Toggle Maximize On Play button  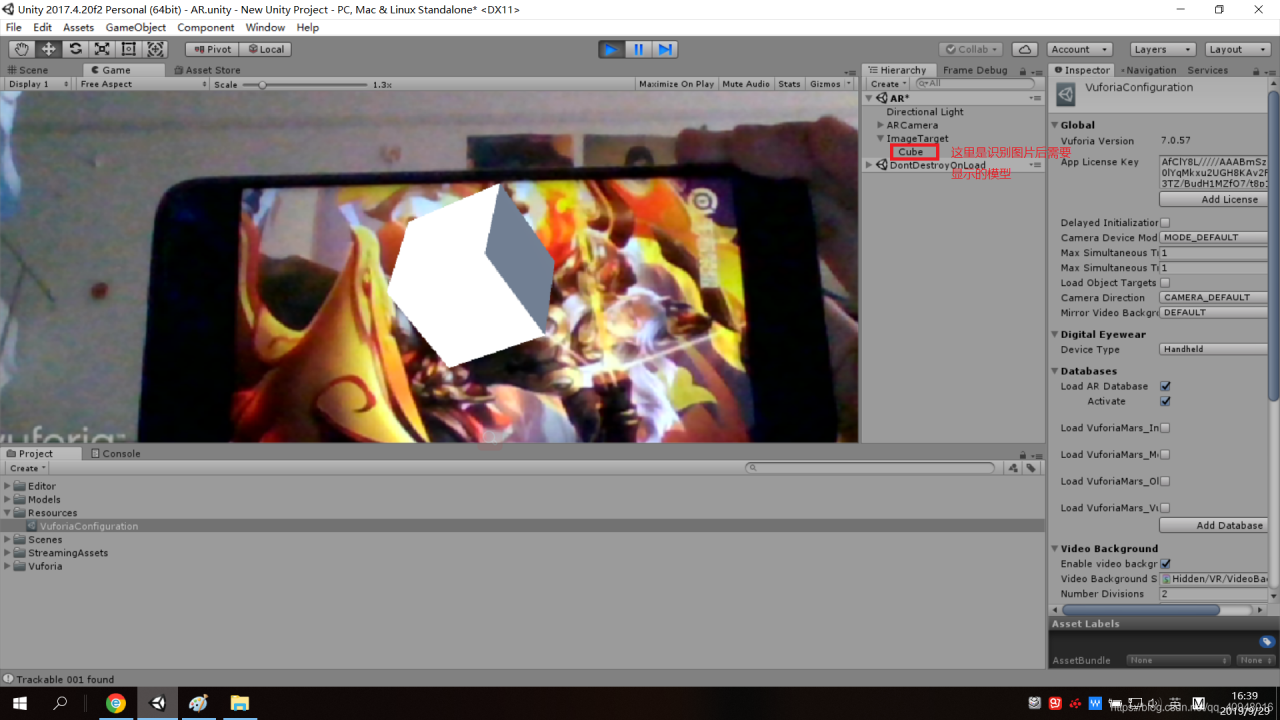pos(677,84)
